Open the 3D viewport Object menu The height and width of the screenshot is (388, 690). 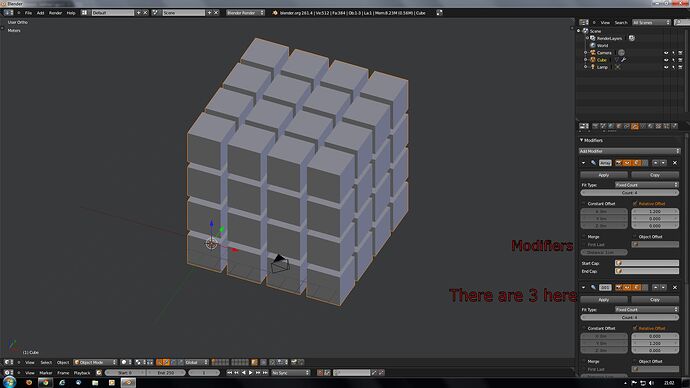click(x=63, y=362)
